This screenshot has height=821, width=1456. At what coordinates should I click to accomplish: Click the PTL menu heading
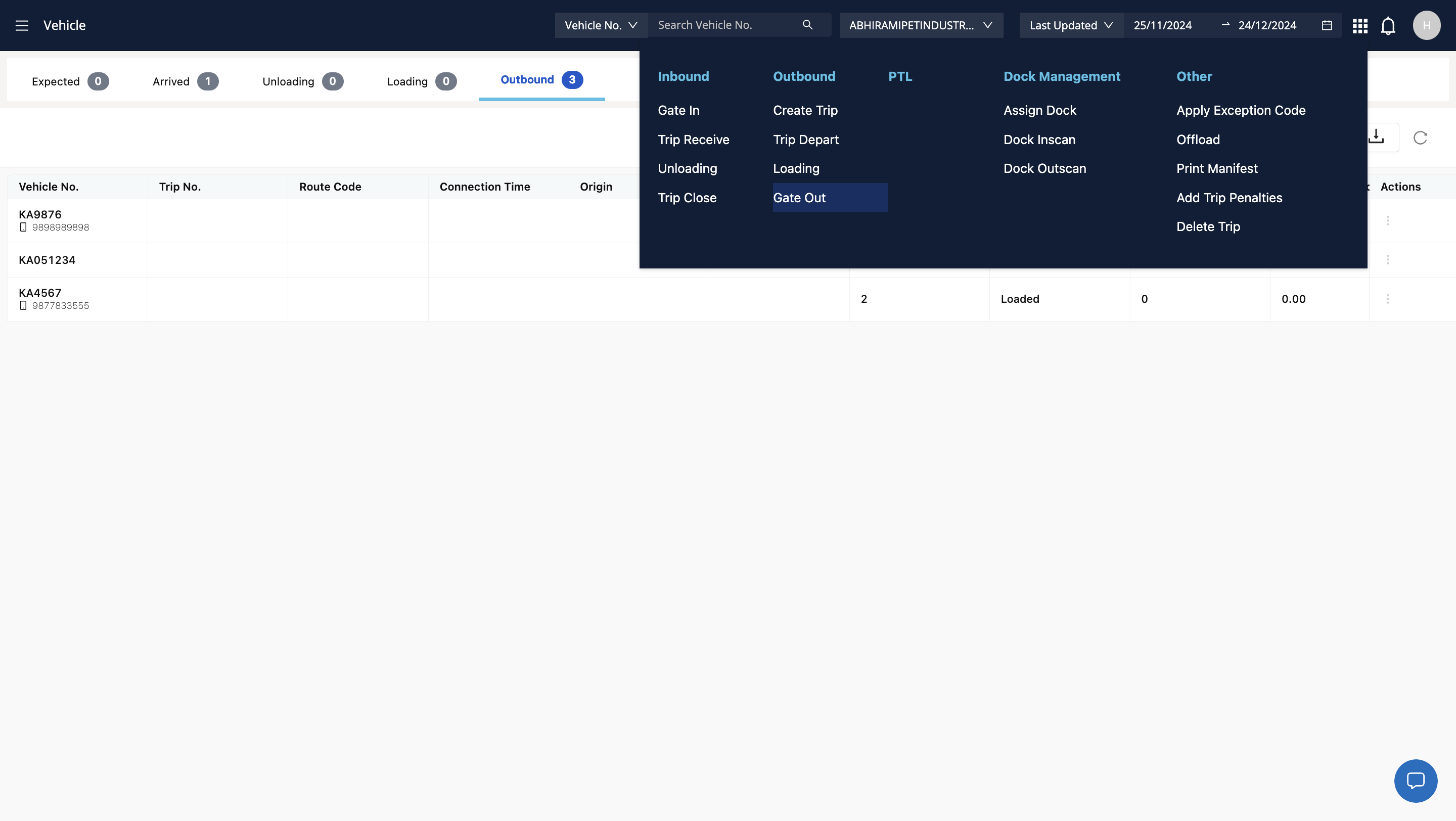900,76
